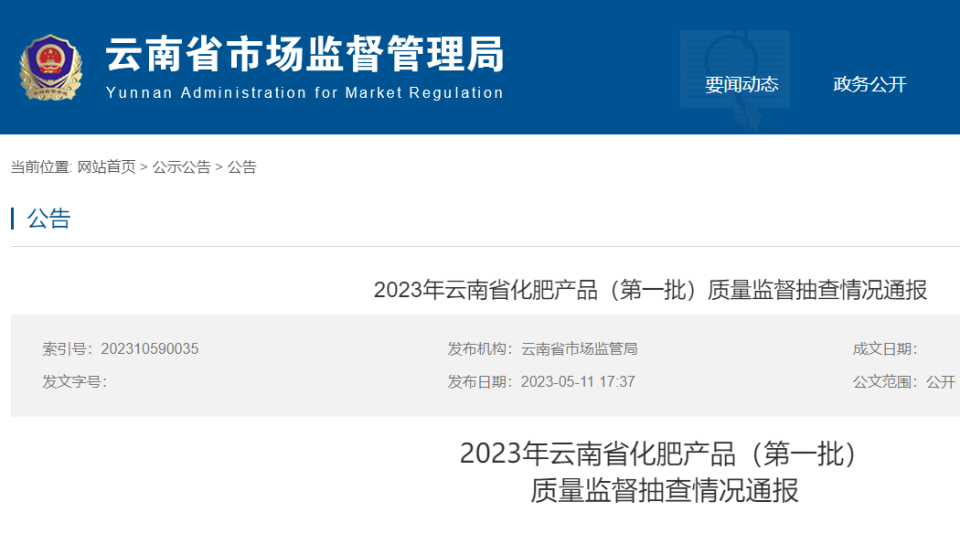Click the blue 公告 section heading
The image size is (960, 534).
click(x=49, y=219)
